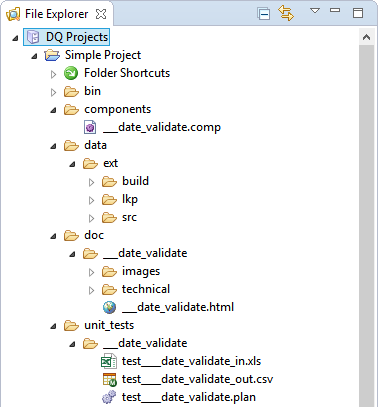Select the File Explorer tab
The image size is (378, 407).
(x=56, y=14)
